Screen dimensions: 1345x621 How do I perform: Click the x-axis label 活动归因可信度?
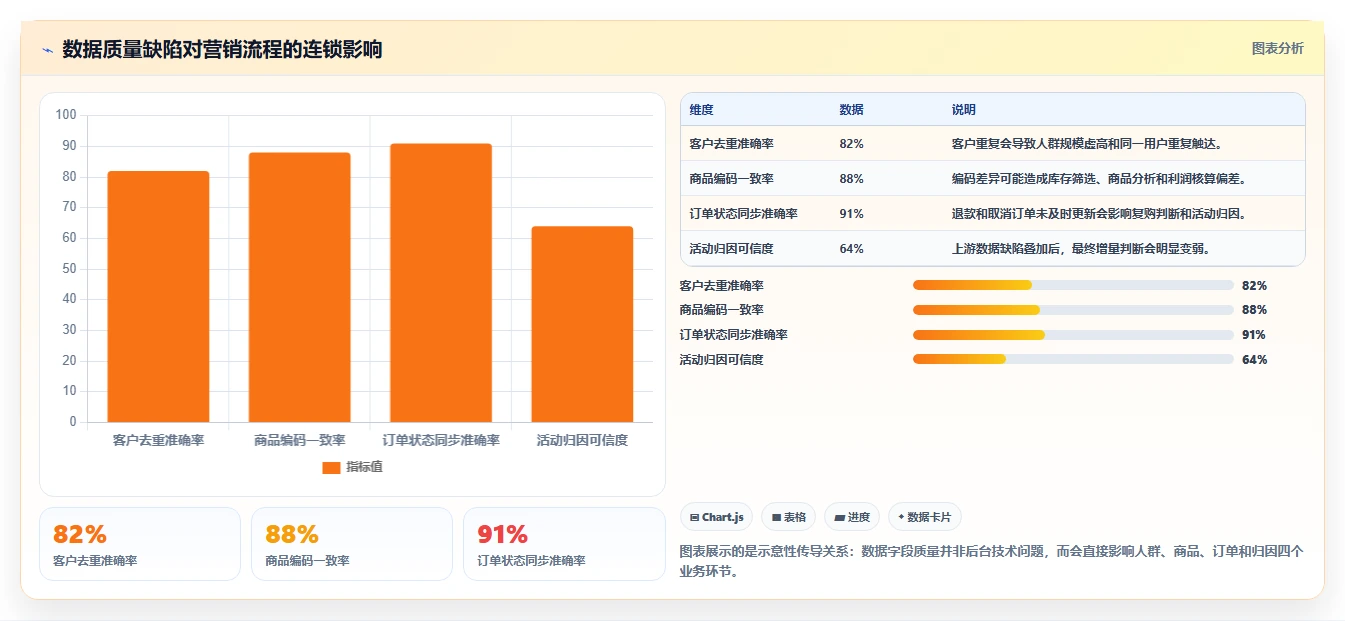coord(582,440)
